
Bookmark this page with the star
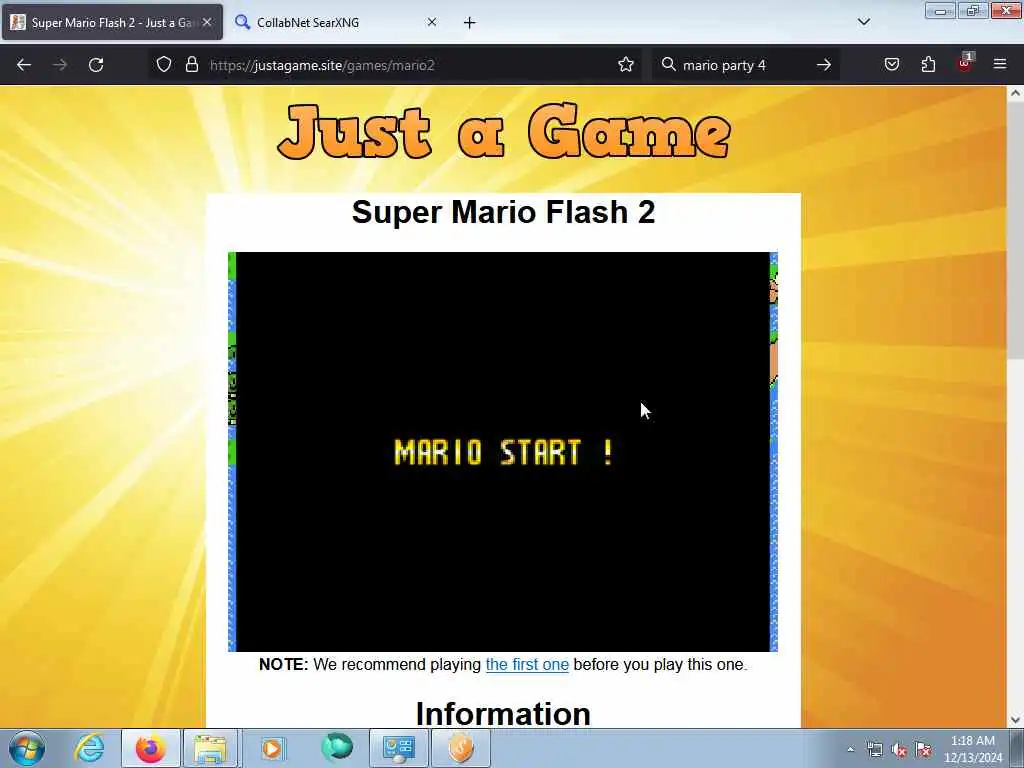(x=626, y=65)
